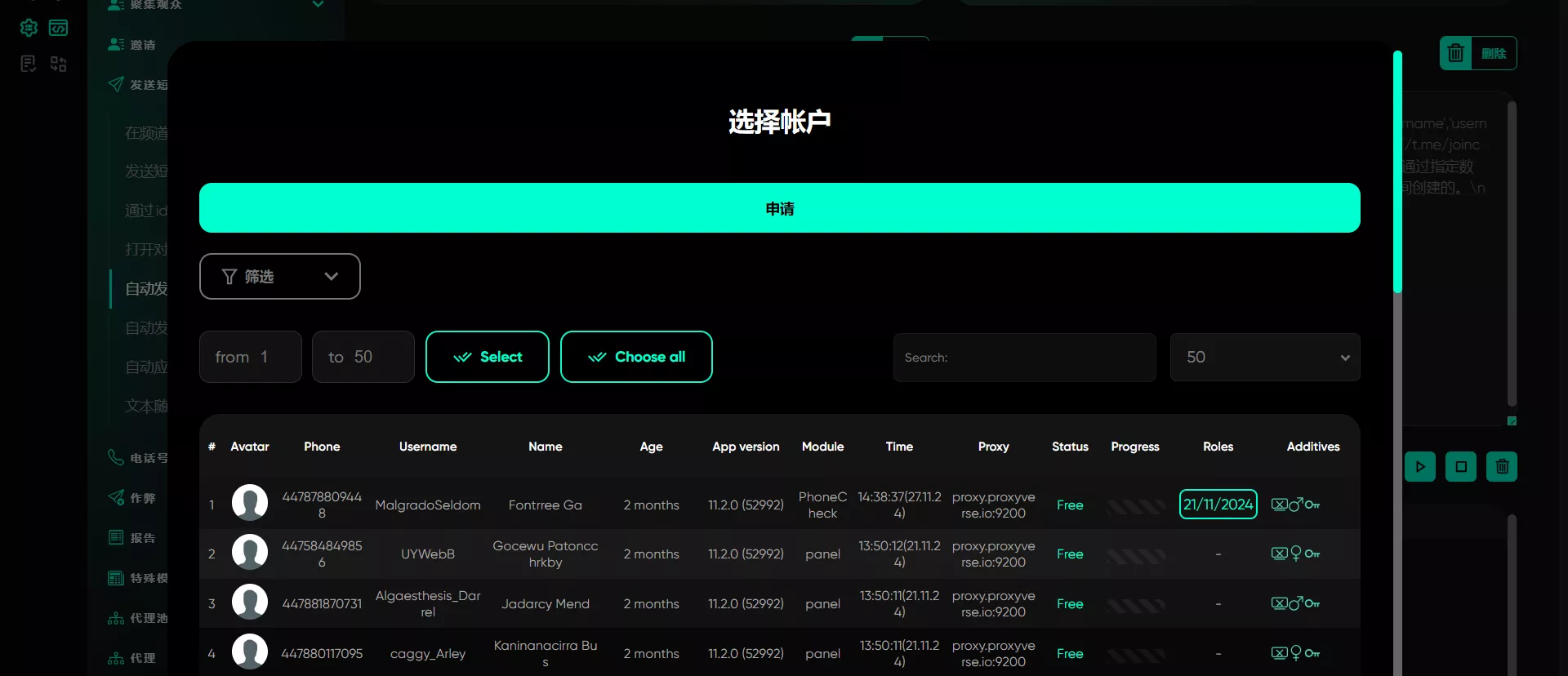Select the 文本随 submenu entry
Screen dimensions: 1568x676
pyautogui.click(x=146, y=407)
